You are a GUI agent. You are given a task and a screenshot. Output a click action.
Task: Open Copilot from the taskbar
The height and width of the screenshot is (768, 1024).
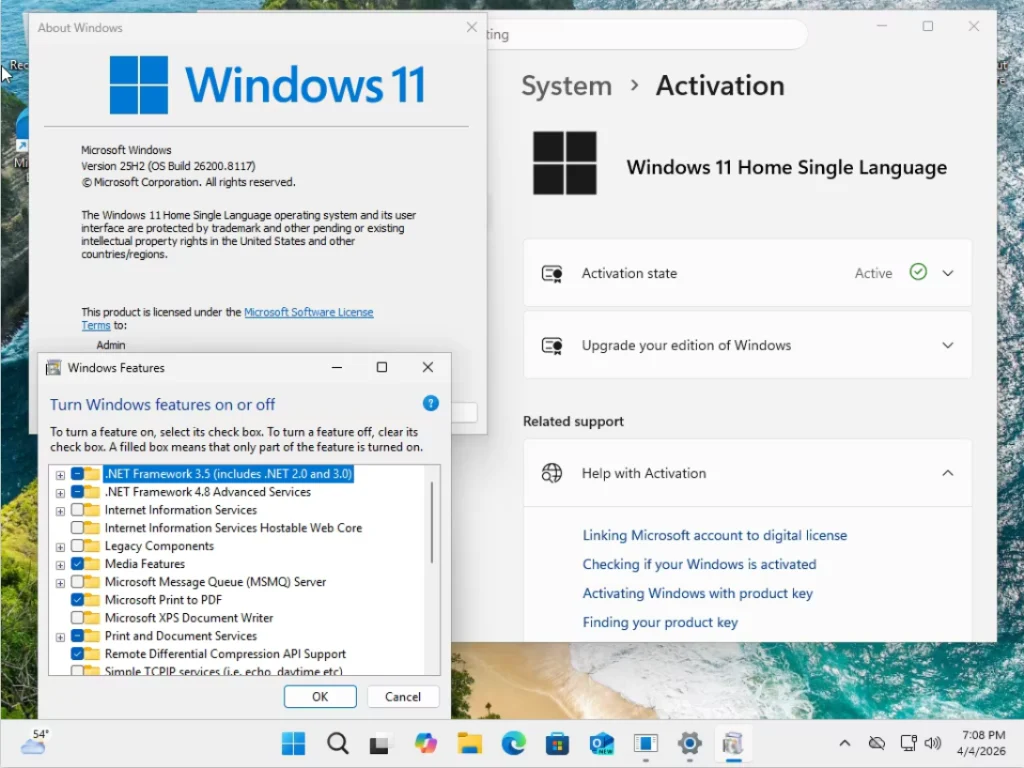click(426, 743)
